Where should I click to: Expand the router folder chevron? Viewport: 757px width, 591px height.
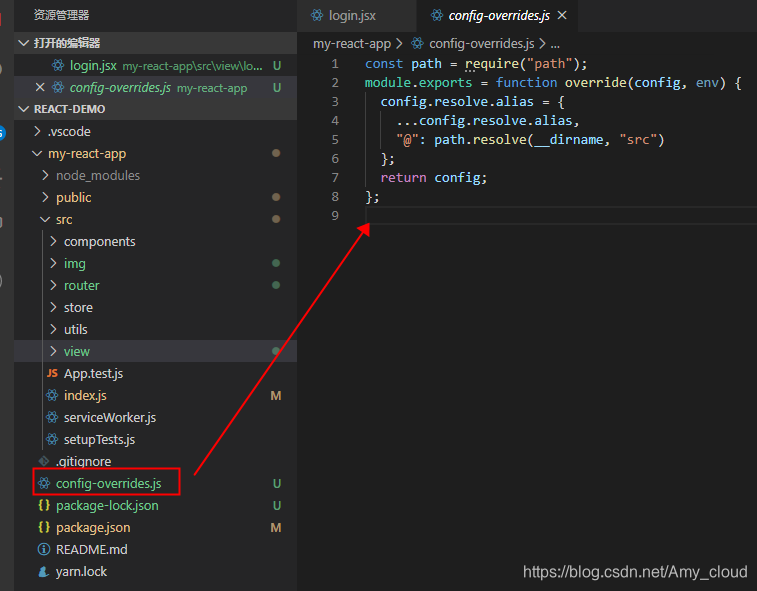tap(54, 285)
